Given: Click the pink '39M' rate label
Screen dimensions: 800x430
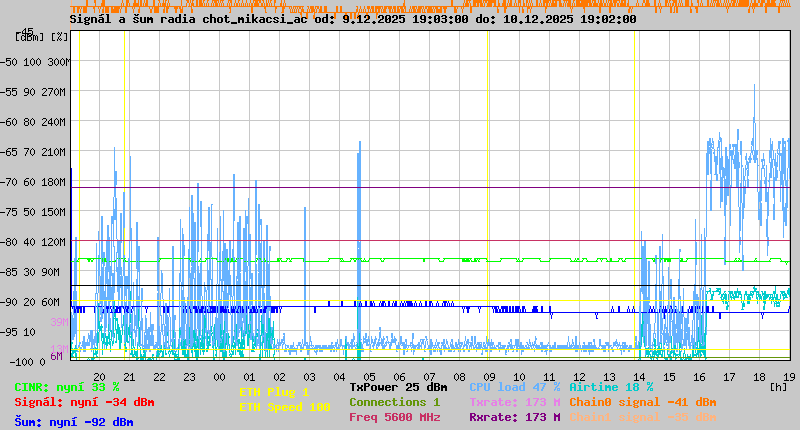Looking at the screenshot, I should 59,322.
